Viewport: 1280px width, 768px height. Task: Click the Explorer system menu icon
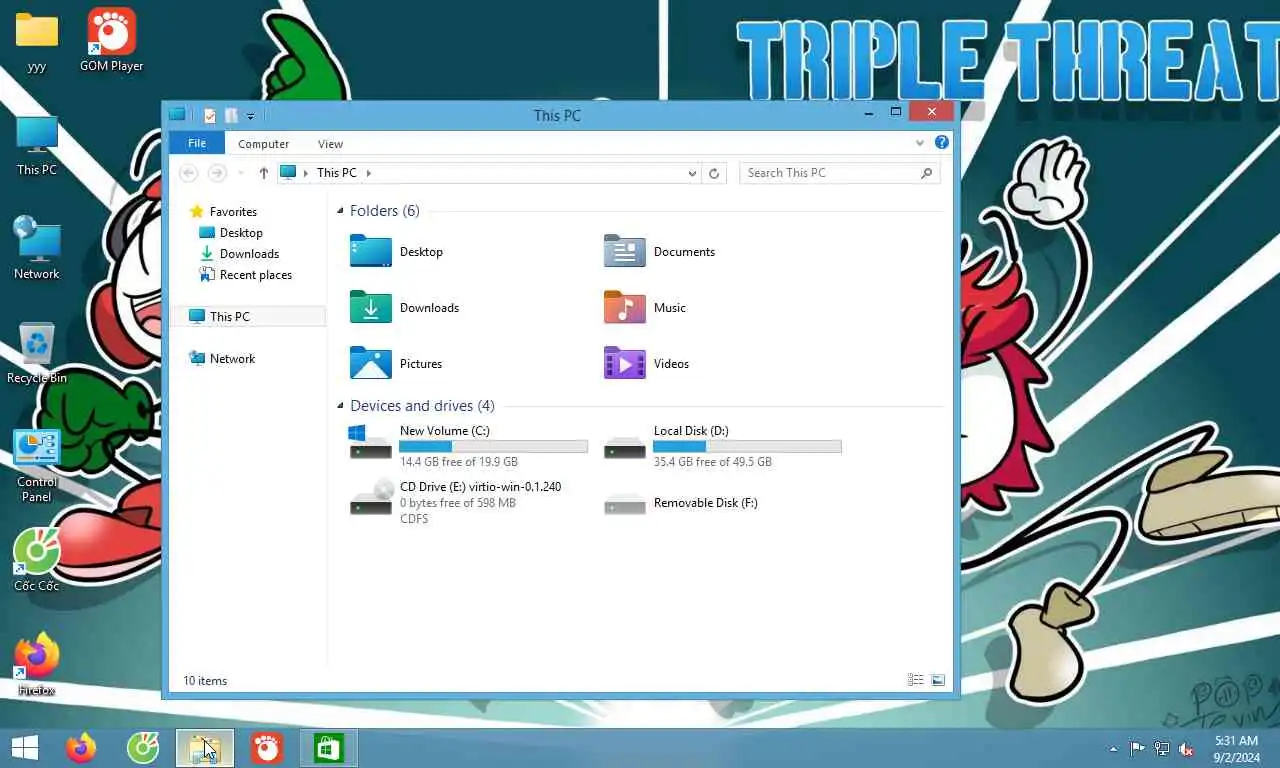click(x=177, y=115)
